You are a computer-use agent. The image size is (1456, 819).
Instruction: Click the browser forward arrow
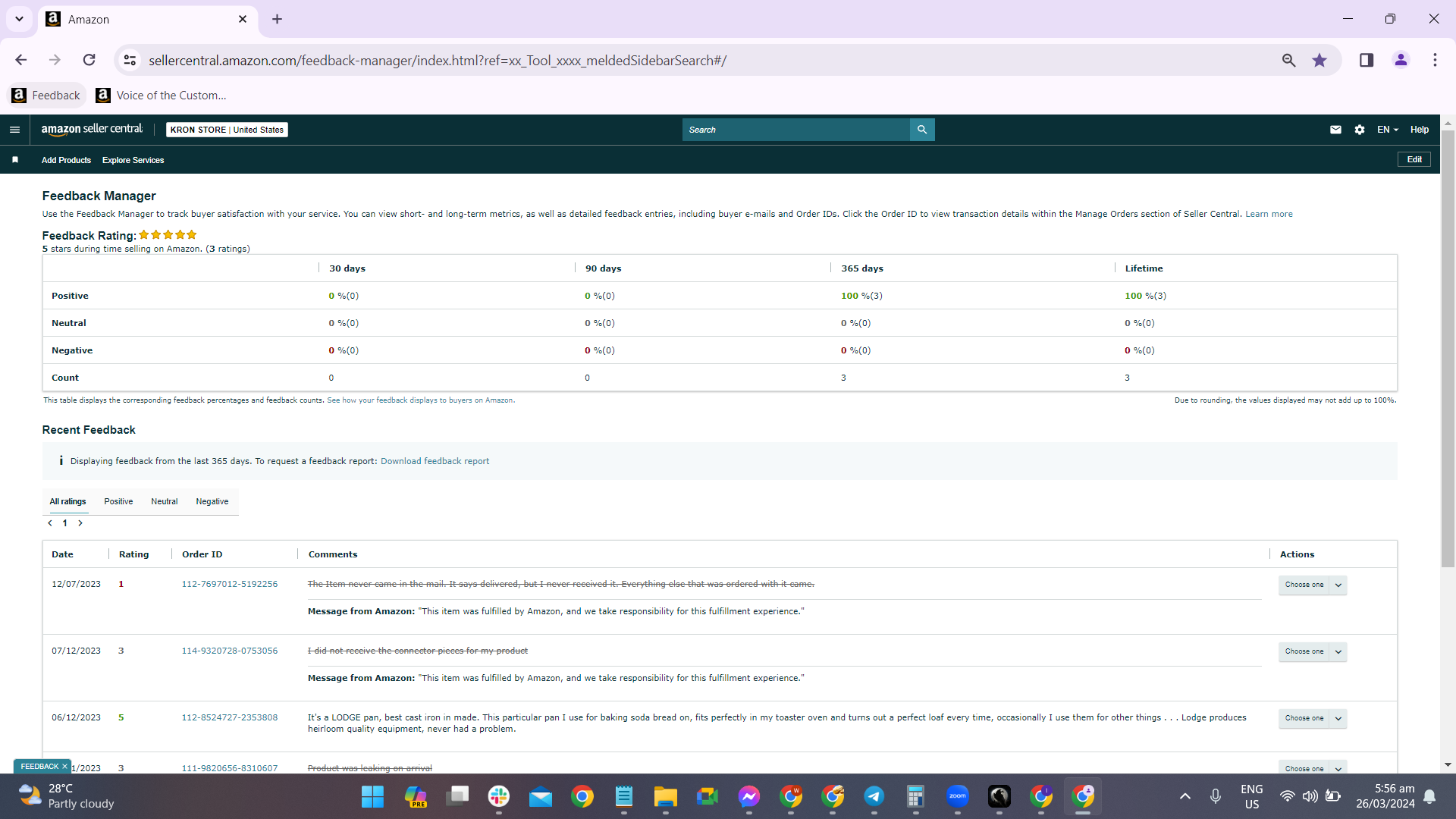point(55,60)
